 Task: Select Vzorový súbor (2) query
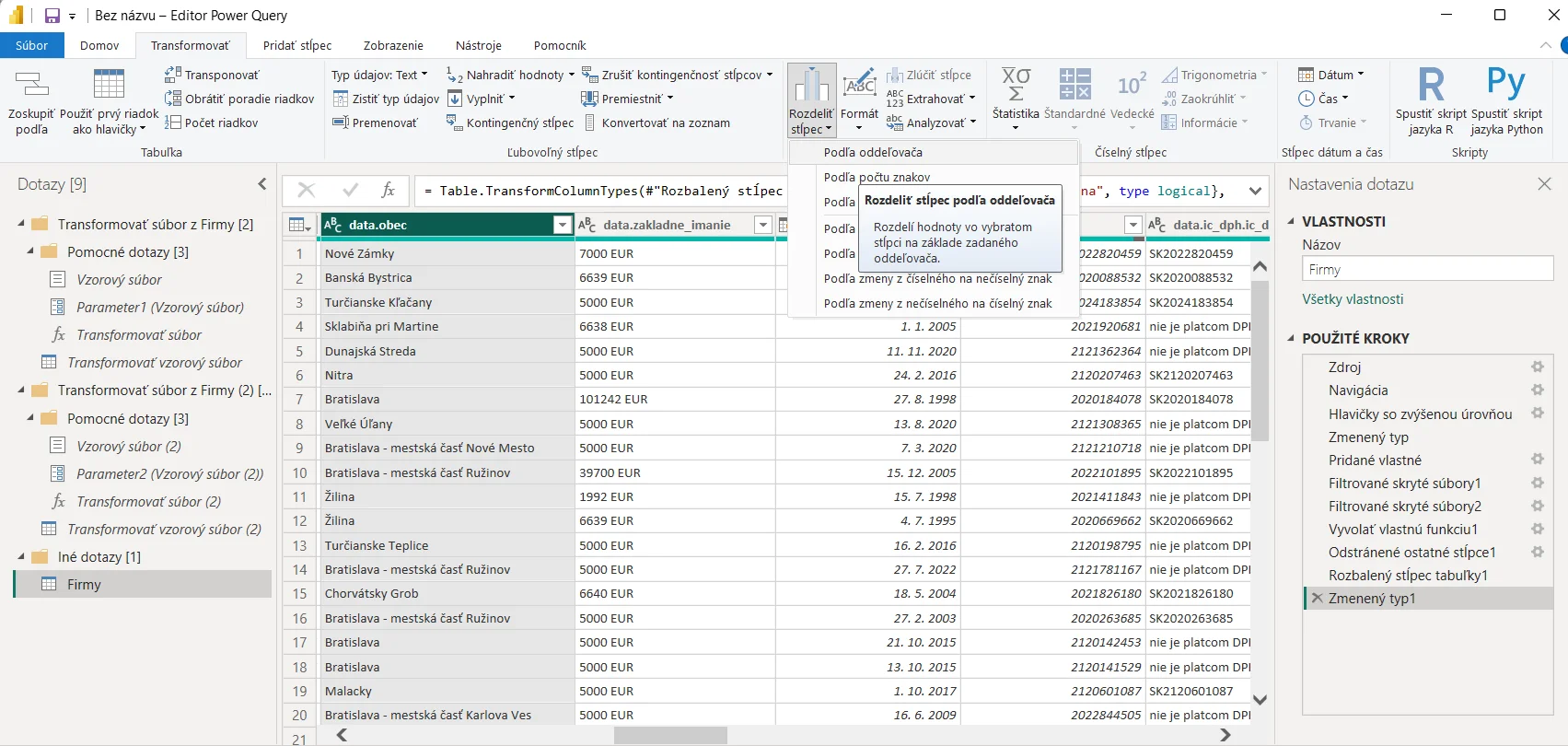(x=129, y=446)
